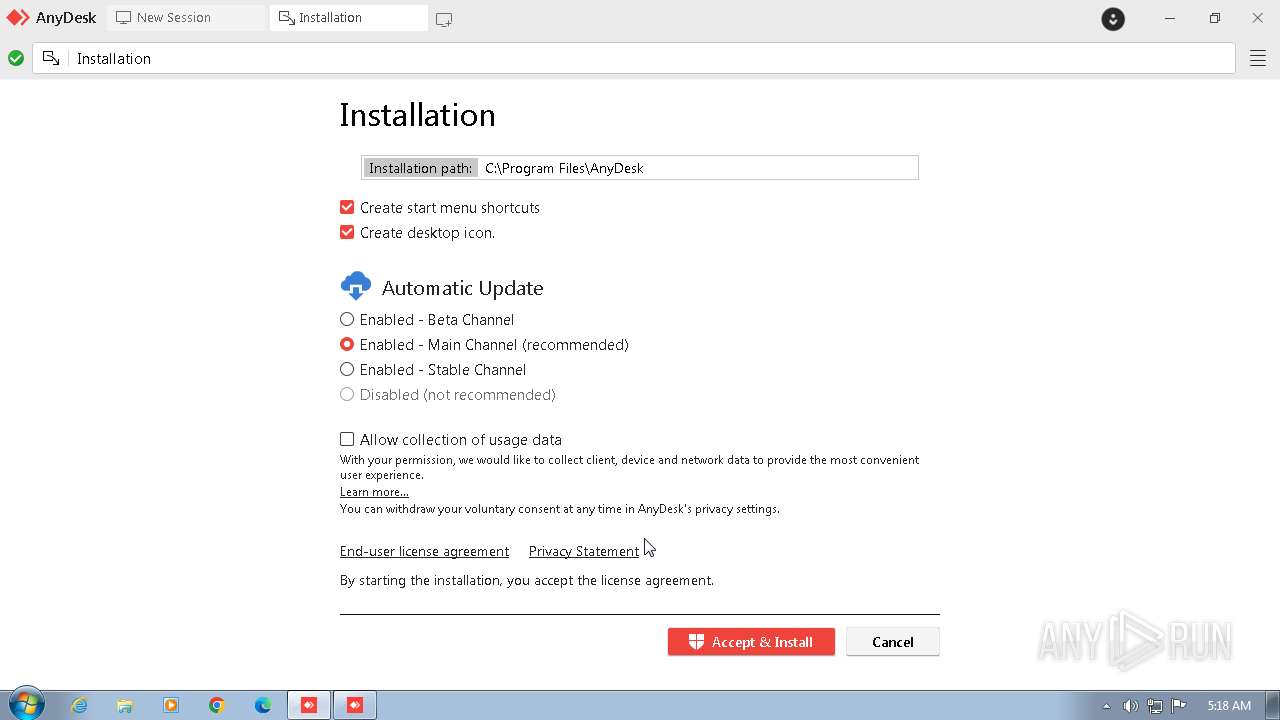This screenshot has width=1280, height=720.
Task: Launch Internet Explorer from the taskbar
Action: click(80, 705)
